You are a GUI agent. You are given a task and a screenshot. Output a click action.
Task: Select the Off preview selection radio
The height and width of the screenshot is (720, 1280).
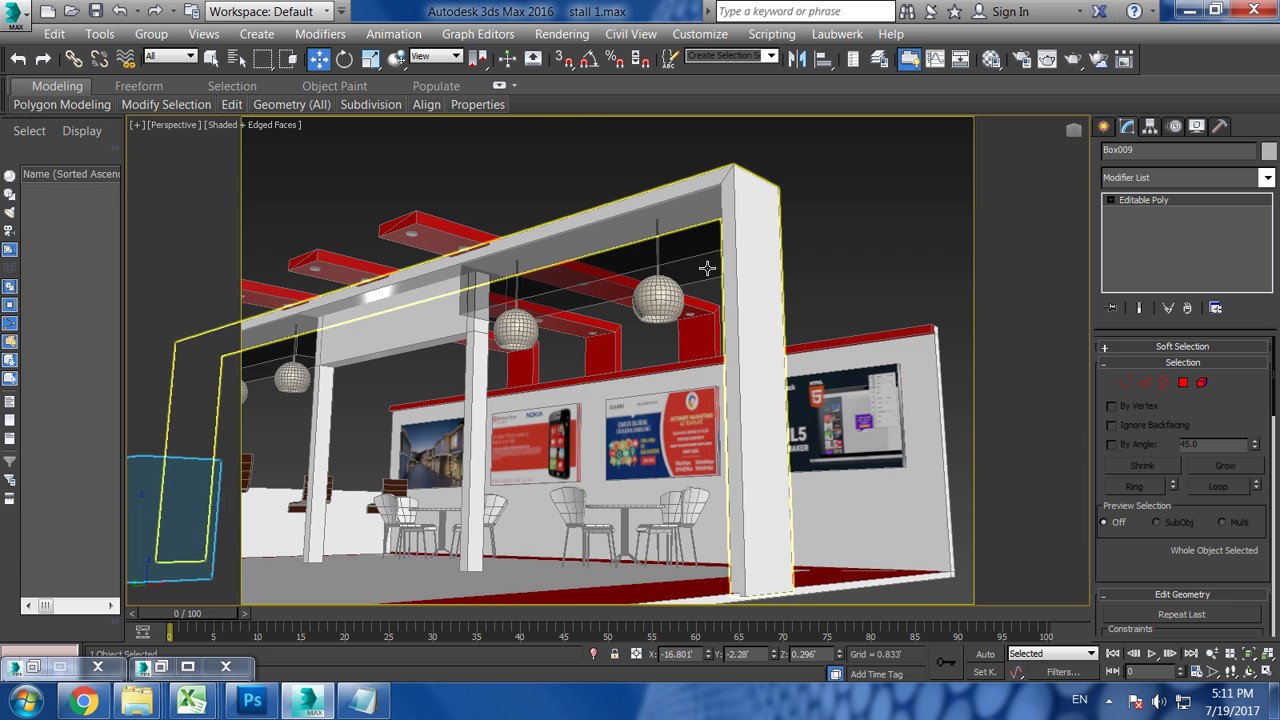[1105, 522]
